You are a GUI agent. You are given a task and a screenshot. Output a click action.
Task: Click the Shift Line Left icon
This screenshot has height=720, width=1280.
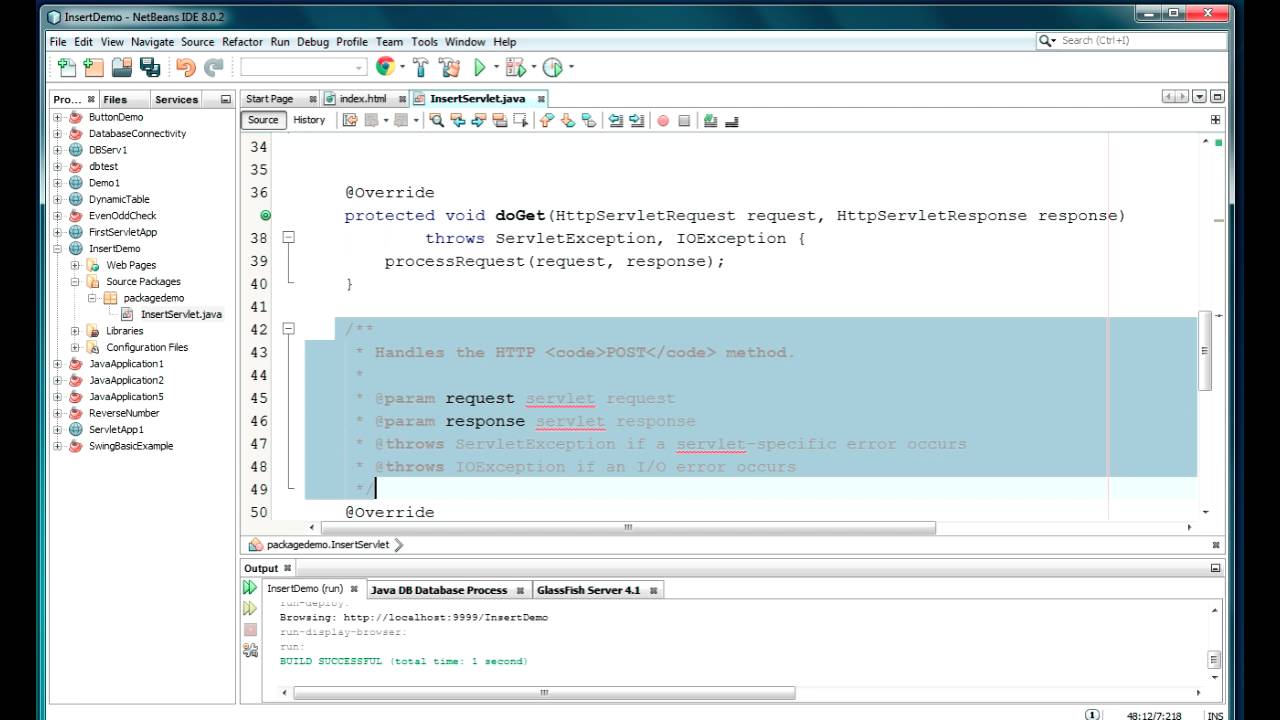coord(616,120)
